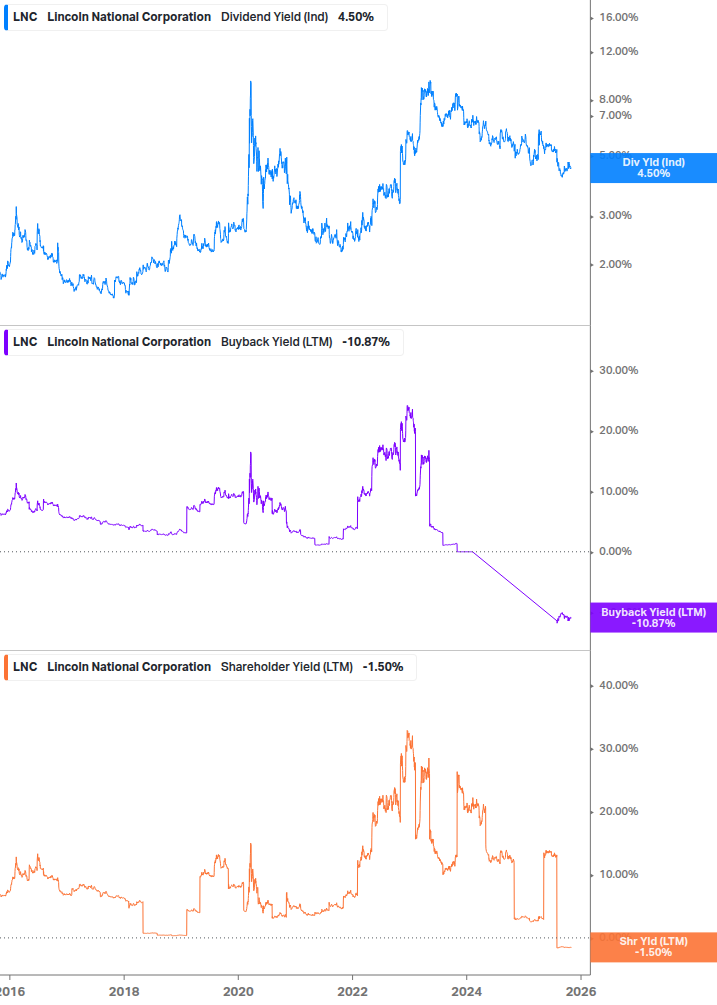The image size is (717, 1005).
Task: Click the orange color bar of shareholder legend
Action: (x=6, y=667)
